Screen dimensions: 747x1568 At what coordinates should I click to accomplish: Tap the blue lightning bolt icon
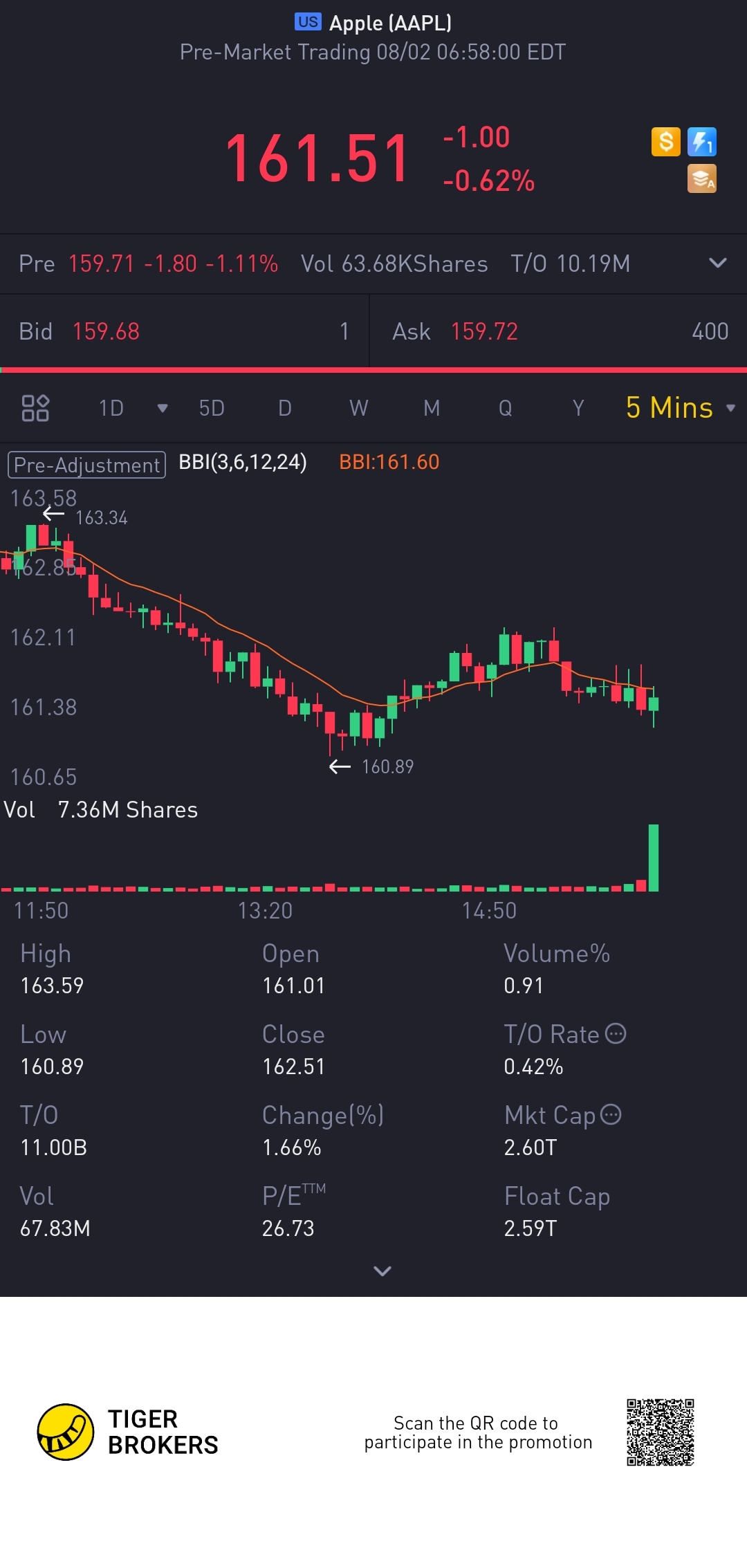701,142
